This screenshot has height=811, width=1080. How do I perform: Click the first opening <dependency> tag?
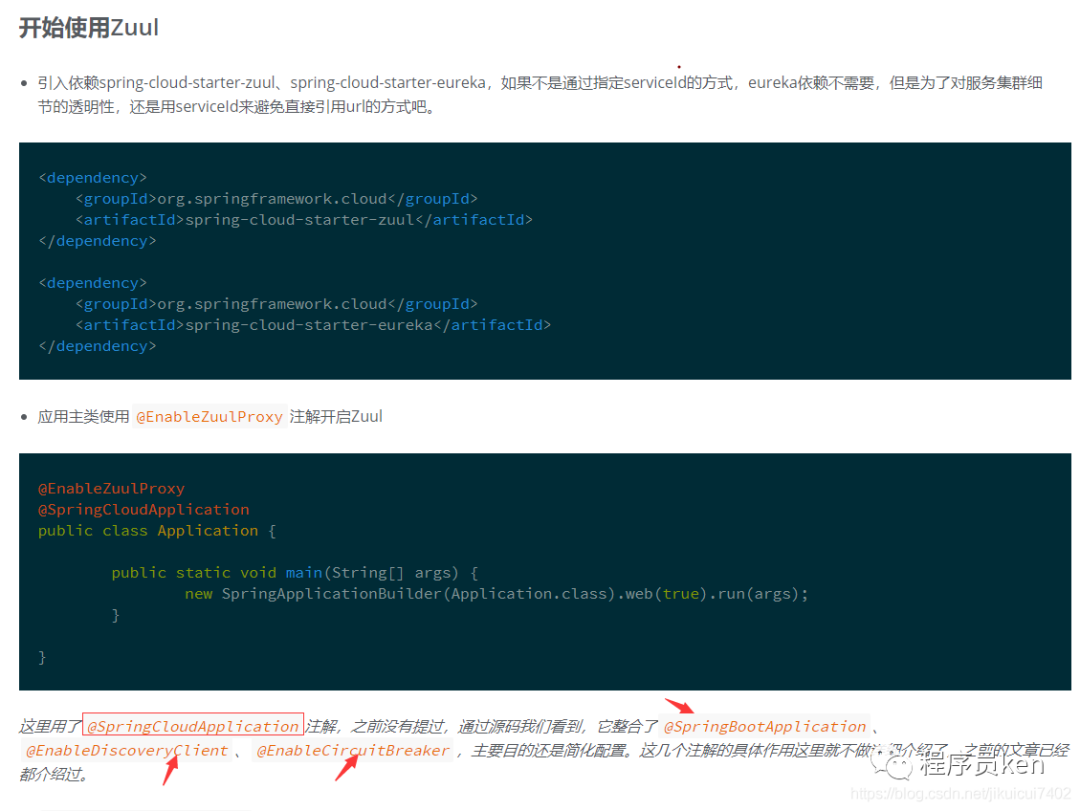pyautogui.click(x=93, y=178)
